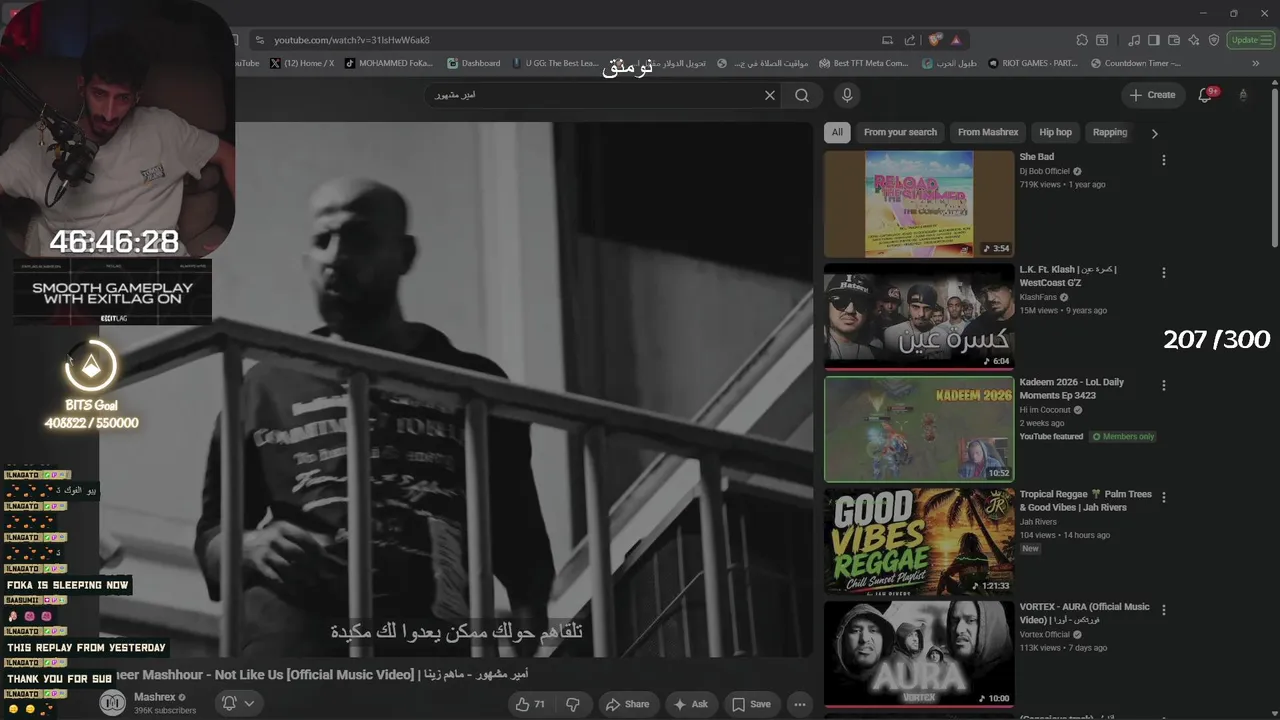Click the address bar URL
This screenshot has height=720, width=1280.
(352, 40)
